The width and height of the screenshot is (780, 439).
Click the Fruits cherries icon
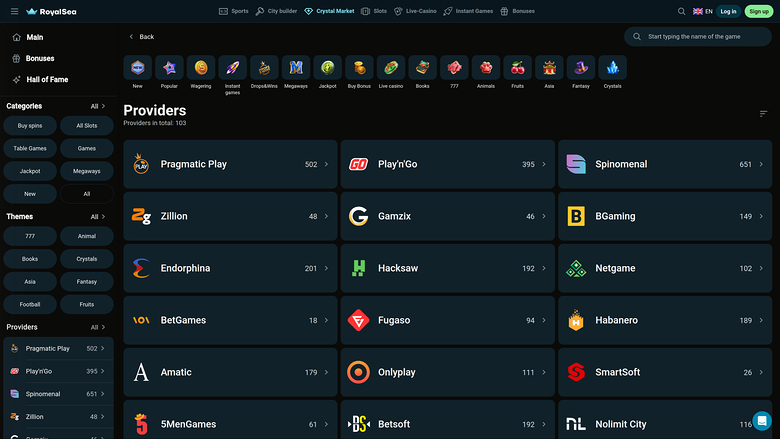click(x=518, y=68)
